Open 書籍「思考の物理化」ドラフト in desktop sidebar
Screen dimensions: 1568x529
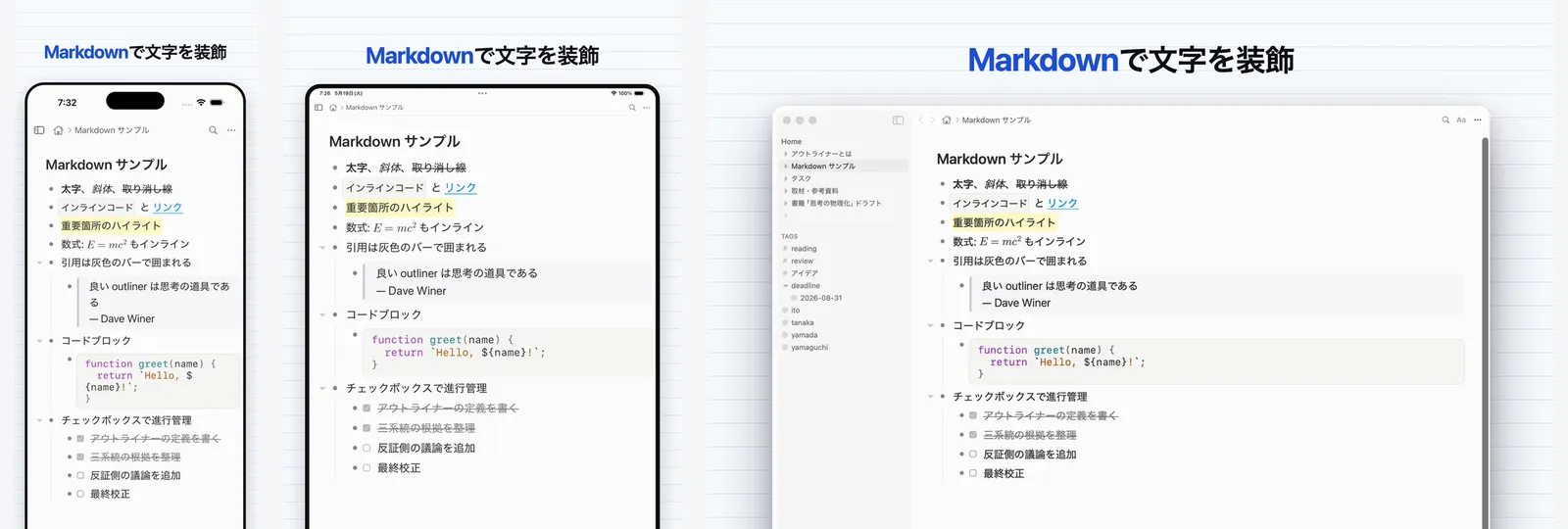pos(836,204)
